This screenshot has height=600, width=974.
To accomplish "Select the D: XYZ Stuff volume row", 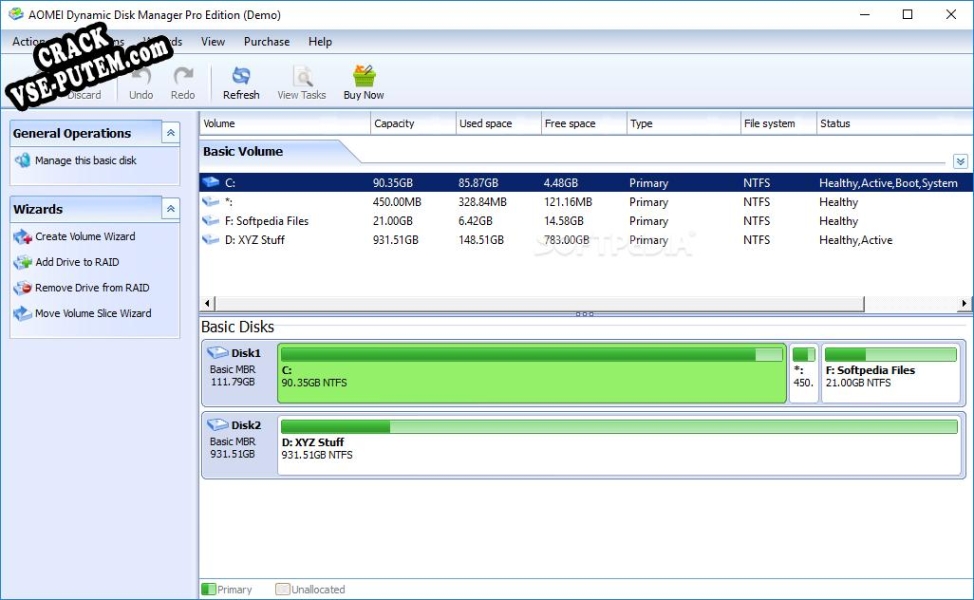I will 586,239.
